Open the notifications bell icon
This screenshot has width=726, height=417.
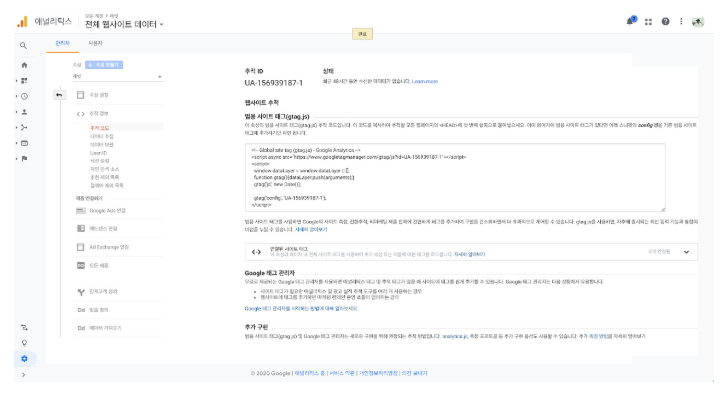(x=631, y=21)
